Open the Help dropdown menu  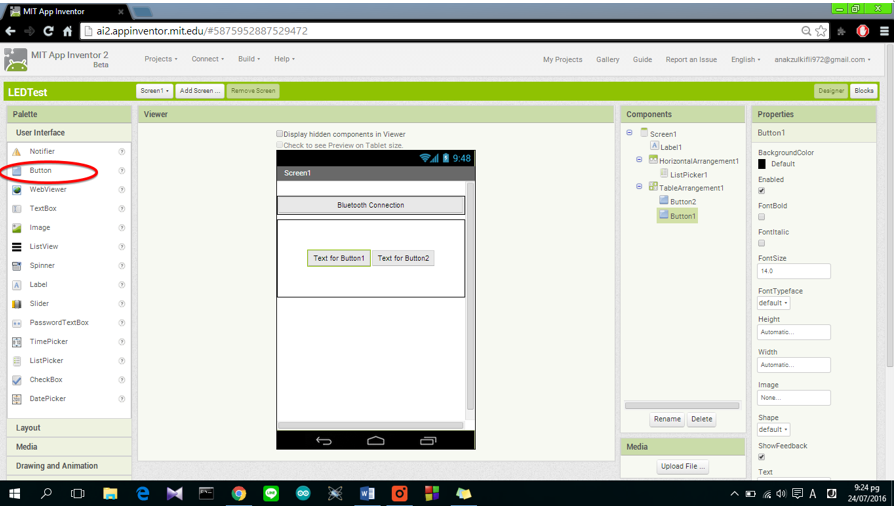[284, 59]
